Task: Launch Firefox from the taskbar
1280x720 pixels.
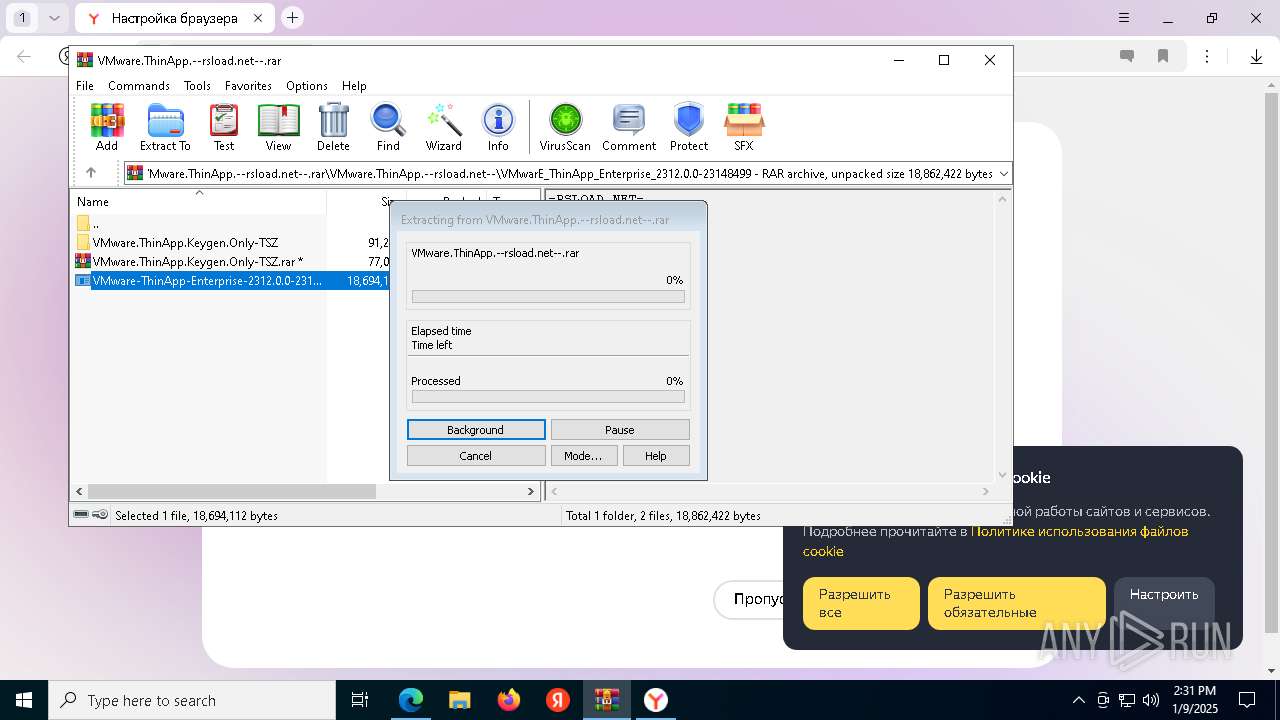Action: pyautogui.click(x=509, y=700)
